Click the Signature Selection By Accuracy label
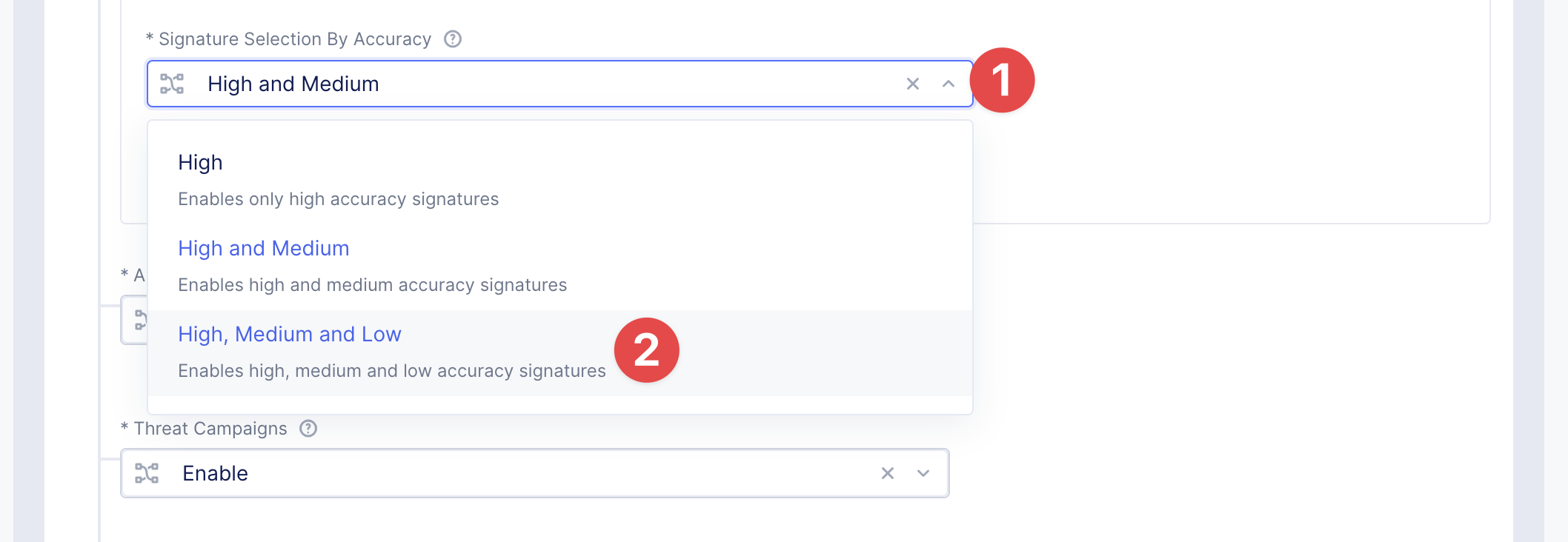 pos(295,39)
